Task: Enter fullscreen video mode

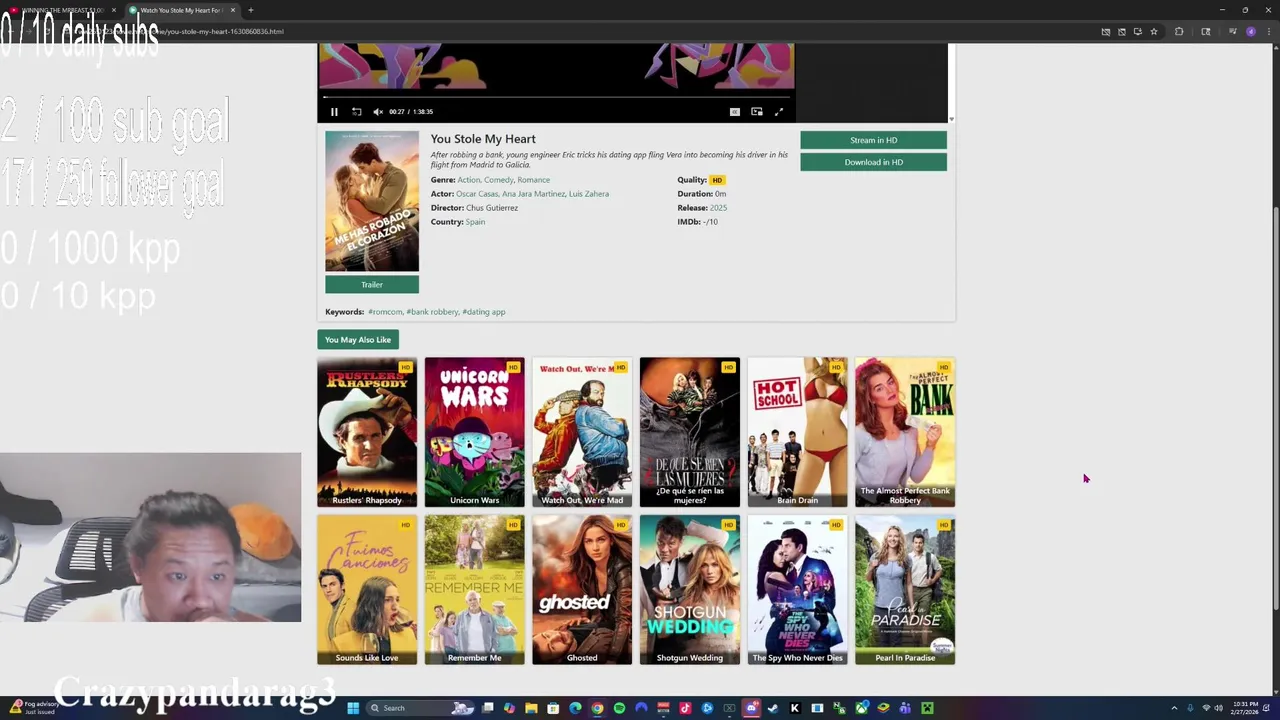Action: tap(779, 112)
